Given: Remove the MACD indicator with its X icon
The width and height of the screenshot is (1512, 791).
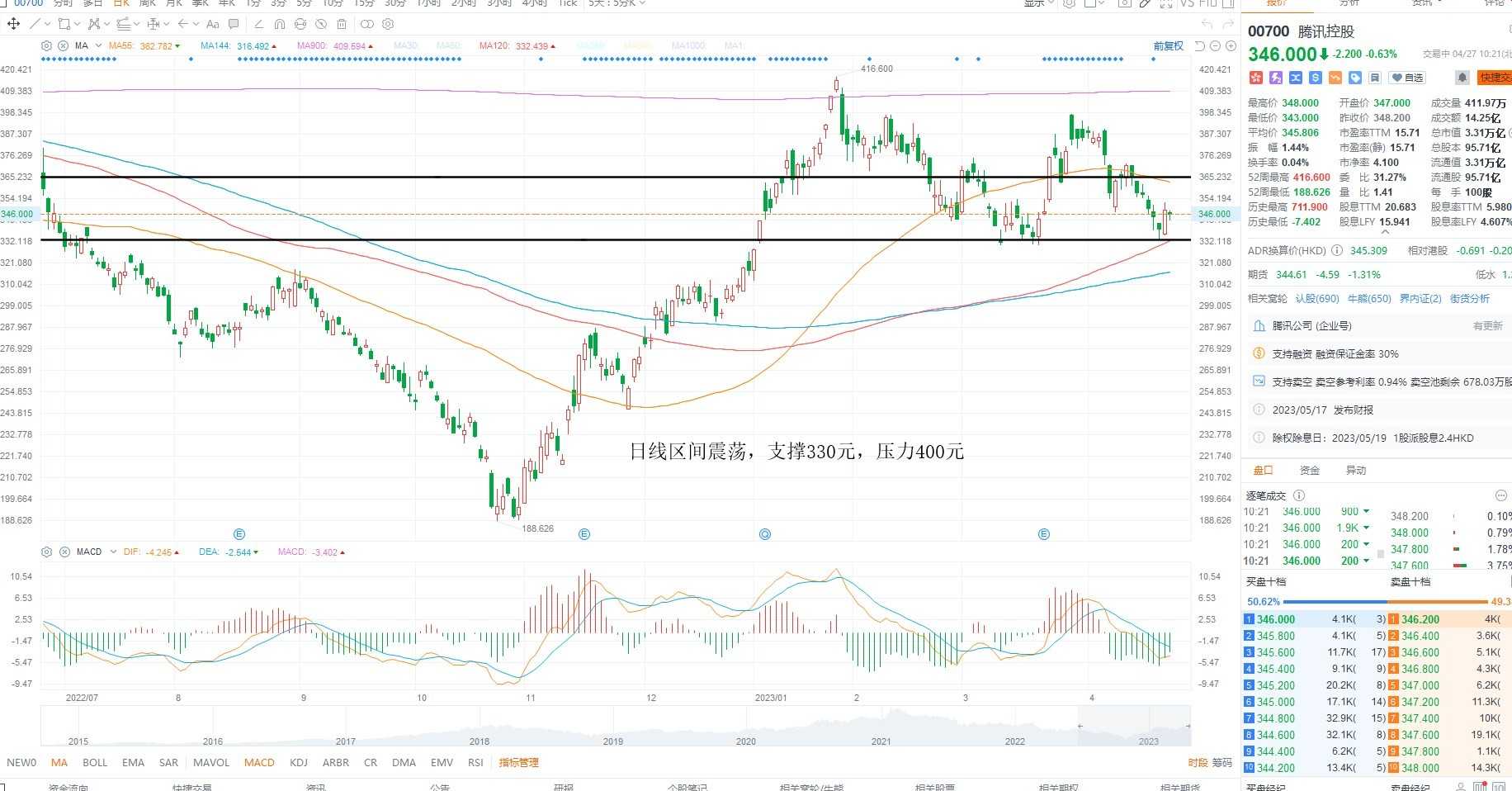Looking at the screenshot, I should [64, 552].
